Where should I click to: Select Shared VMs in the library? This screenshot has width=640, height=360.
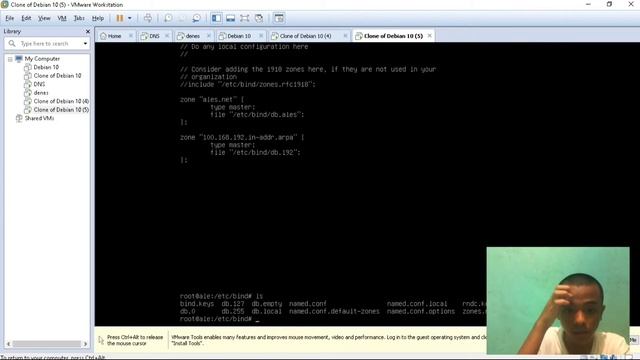pyautogui.click(x=39, y=118)
